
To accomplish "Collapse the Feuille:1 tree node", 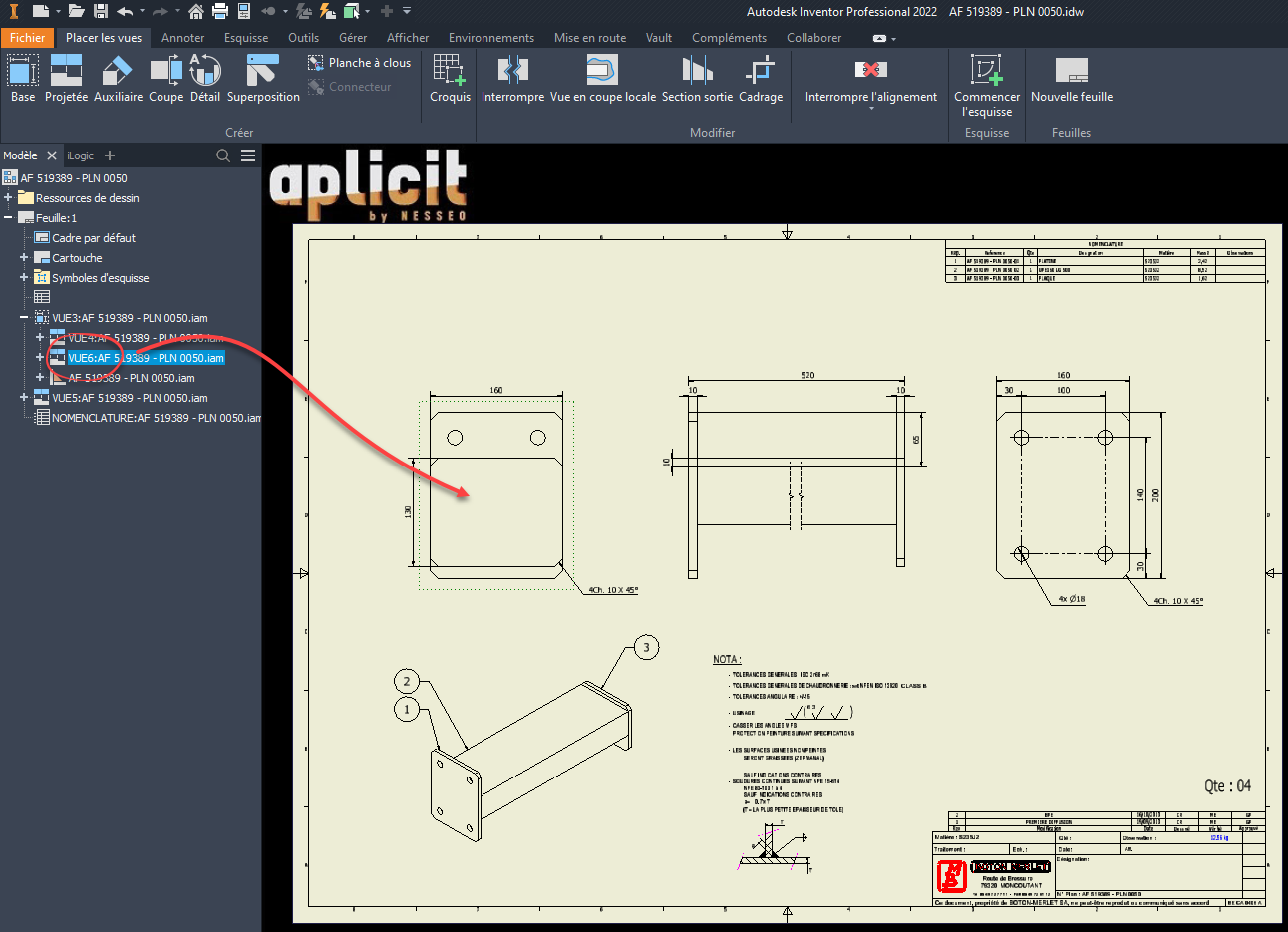I will pos(8,218).
